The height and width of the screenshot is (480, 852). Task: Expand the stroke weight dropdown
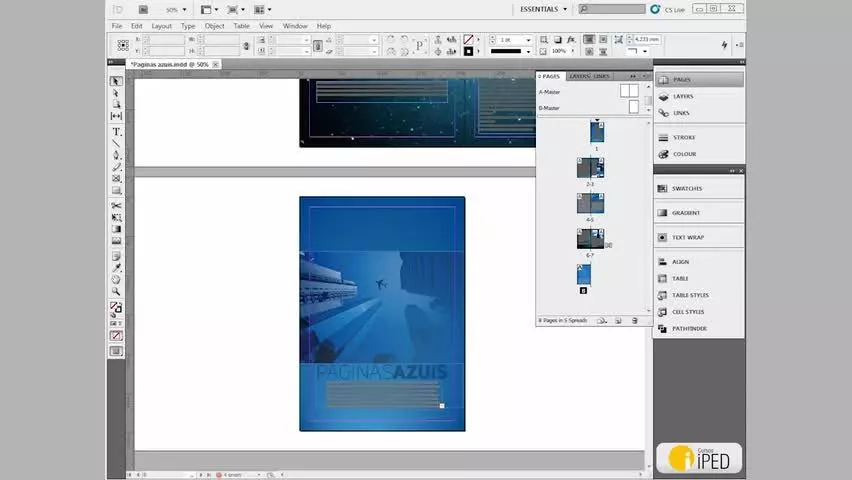point(528,40)
